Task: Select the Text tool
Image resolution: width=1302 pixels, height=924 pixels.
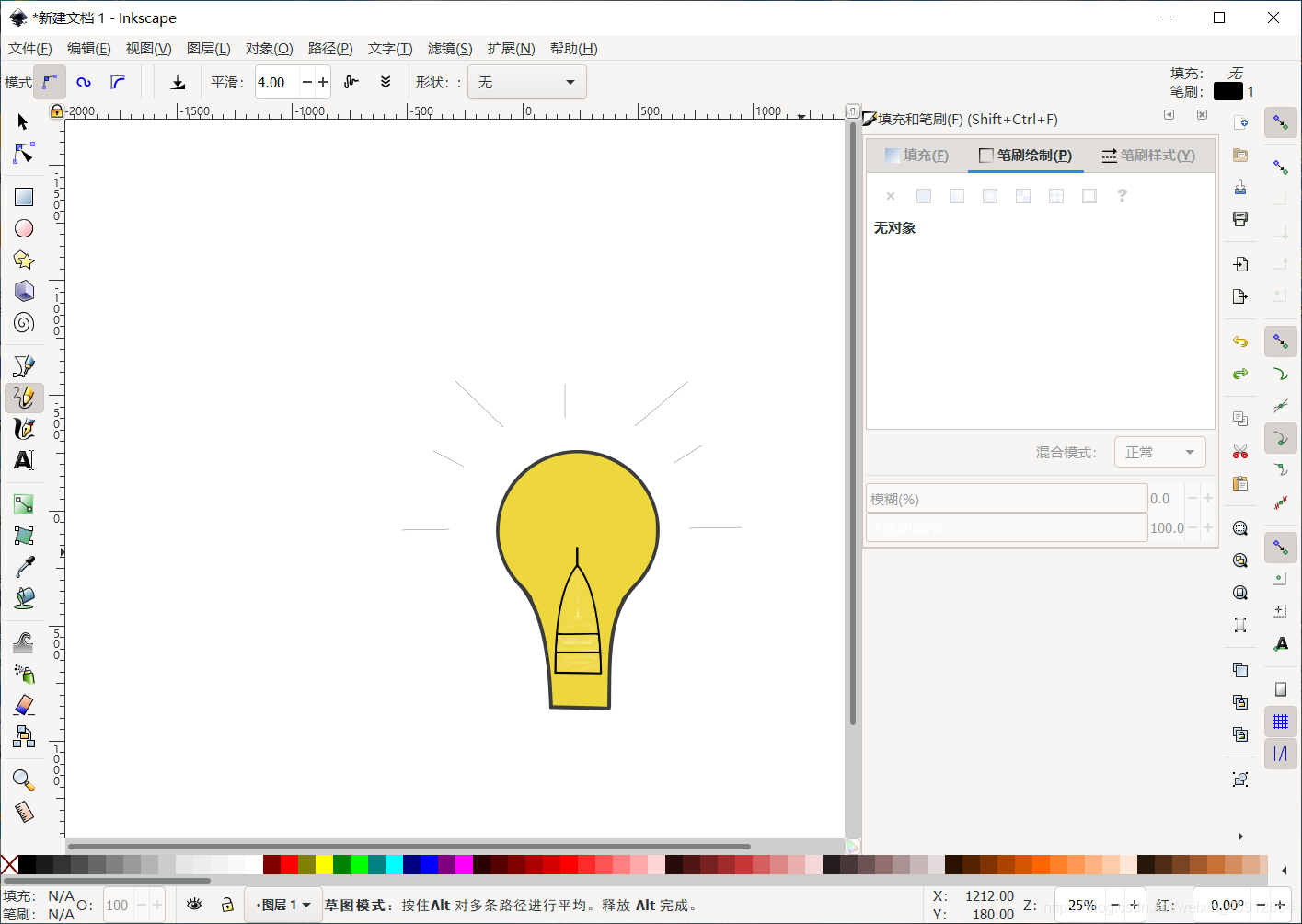Action: [24, 460]
